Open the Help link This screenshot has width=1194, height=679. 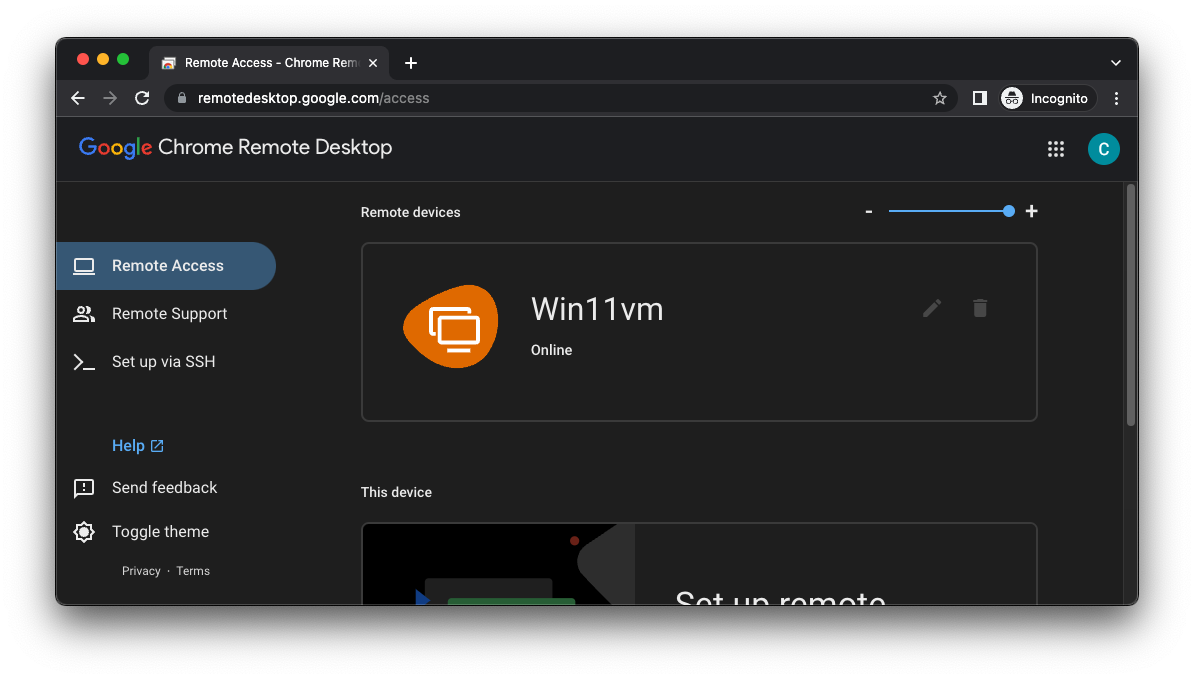138,445
